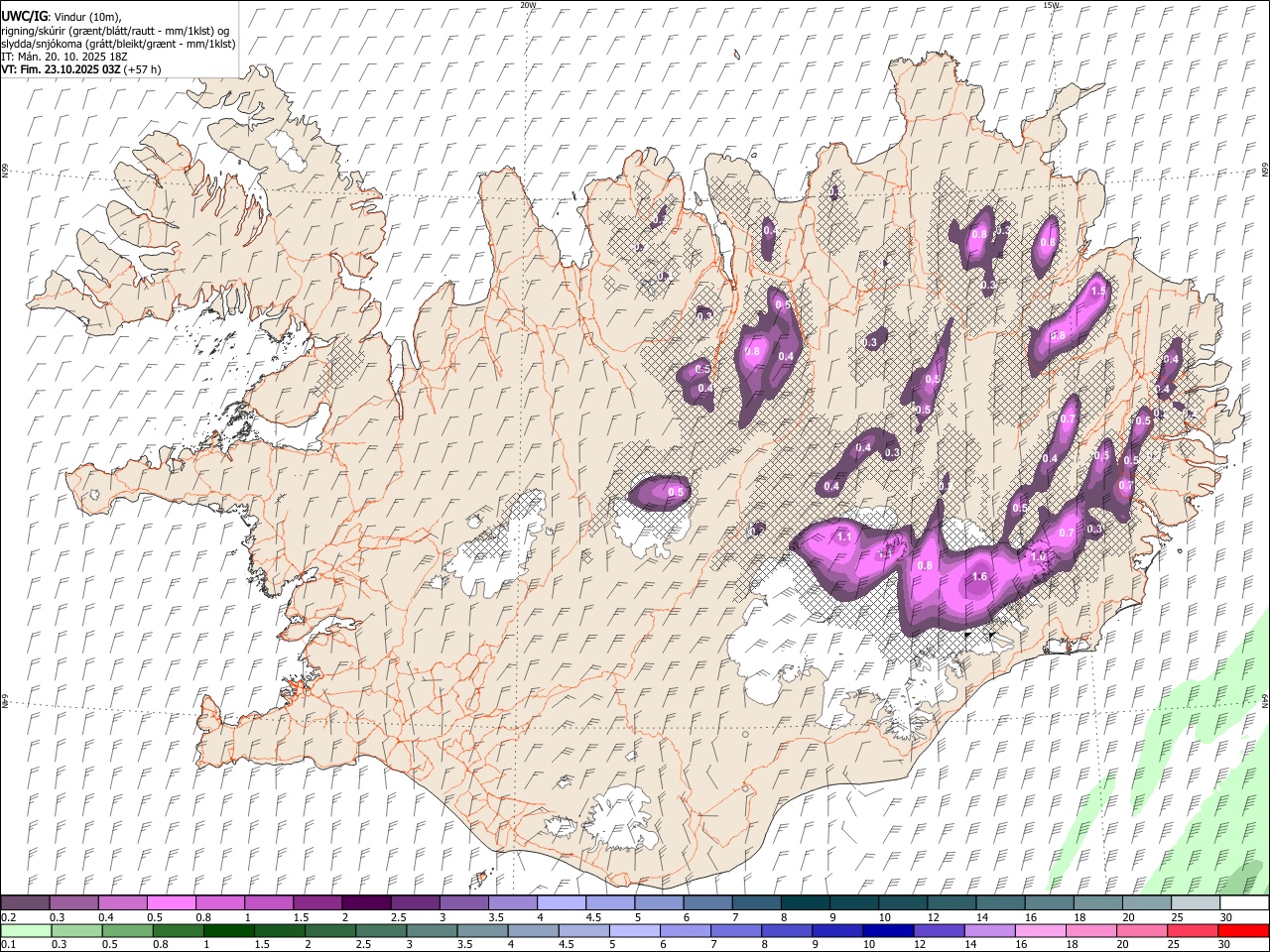Screen dimensions: 1270x952
Task: Pick the darkest purple 2 swatch in snow scale
Action: point(366,902)
